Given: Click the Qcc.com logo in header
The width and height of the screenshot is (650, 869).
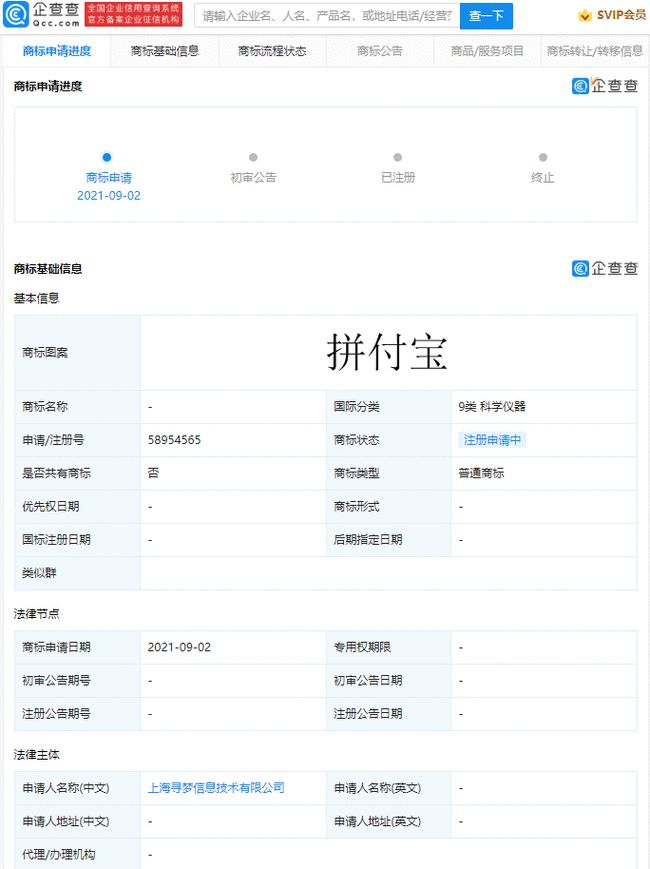Looking at the screenshot, I should (x=42, y=14).
